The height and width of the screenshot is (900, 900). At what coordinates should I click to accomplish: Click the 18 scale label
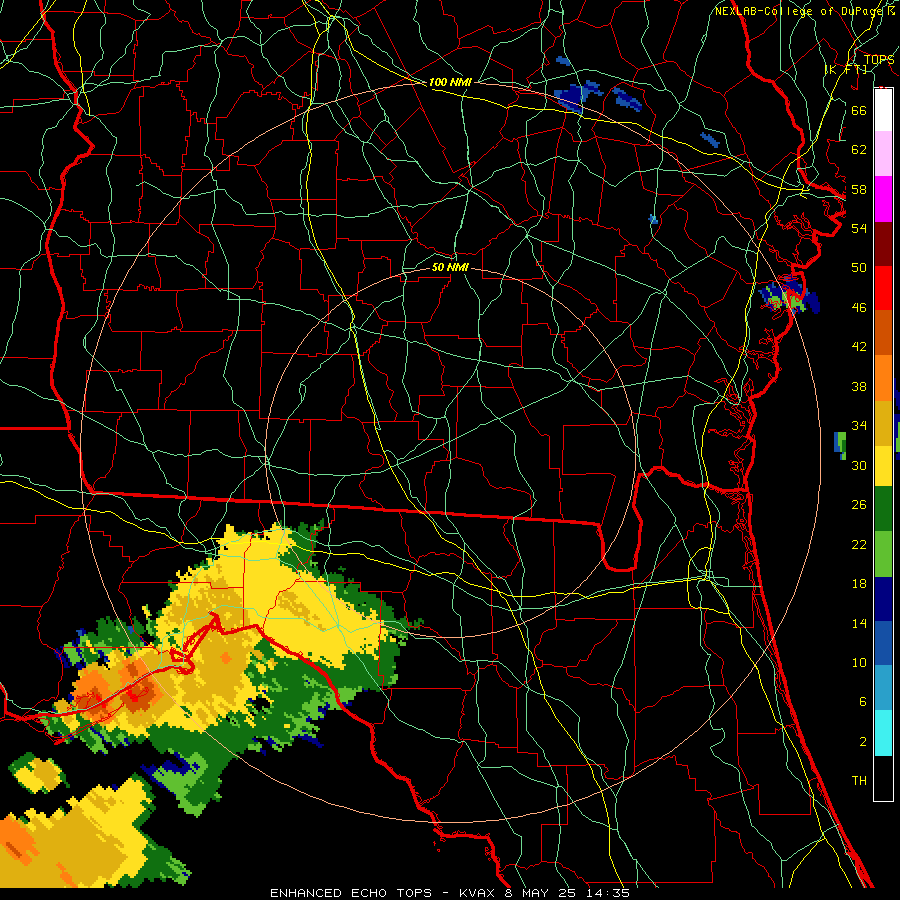(x=859, y=584)
